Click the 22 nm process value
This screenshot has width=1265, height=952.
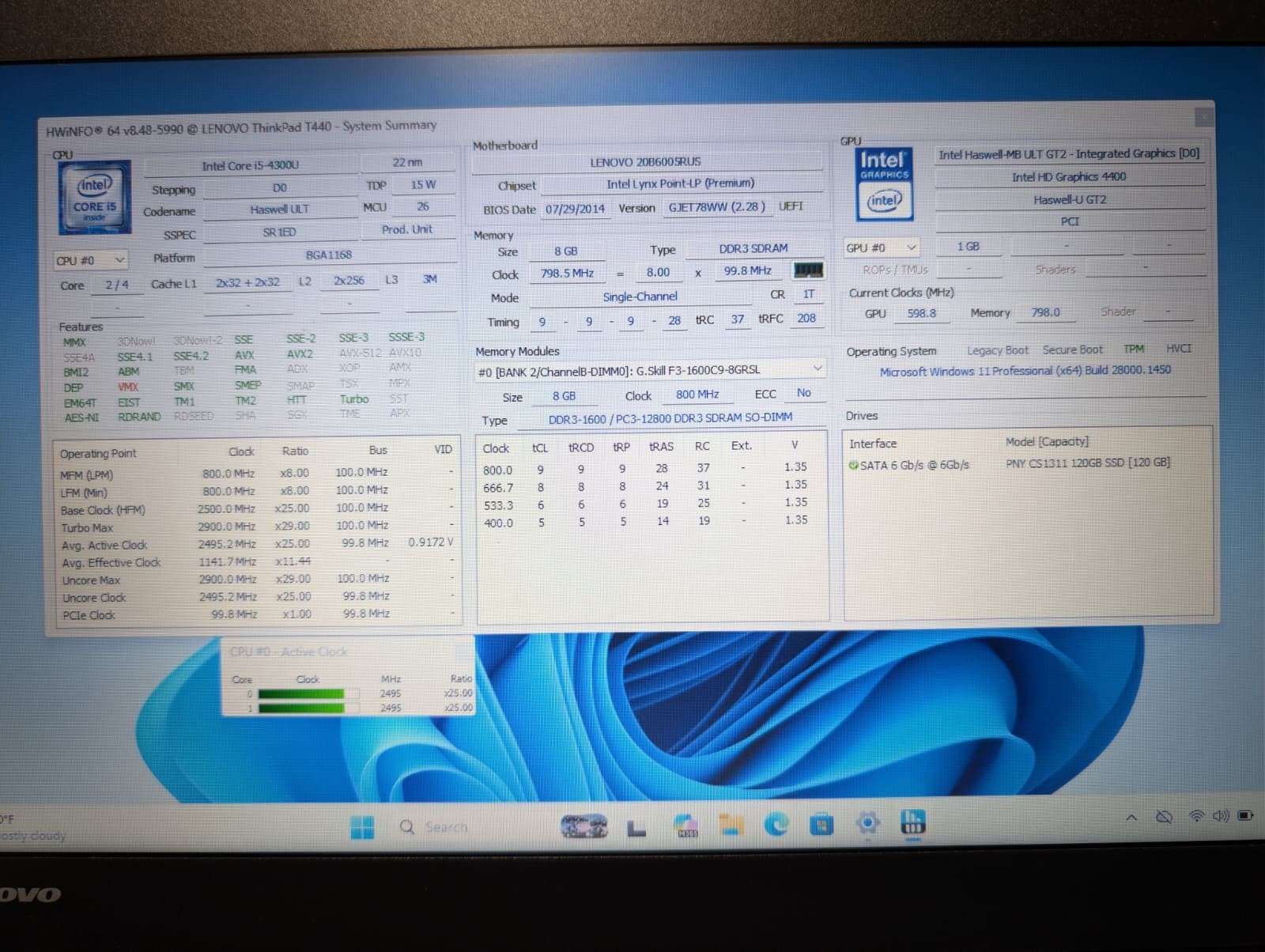pos(407,162)
